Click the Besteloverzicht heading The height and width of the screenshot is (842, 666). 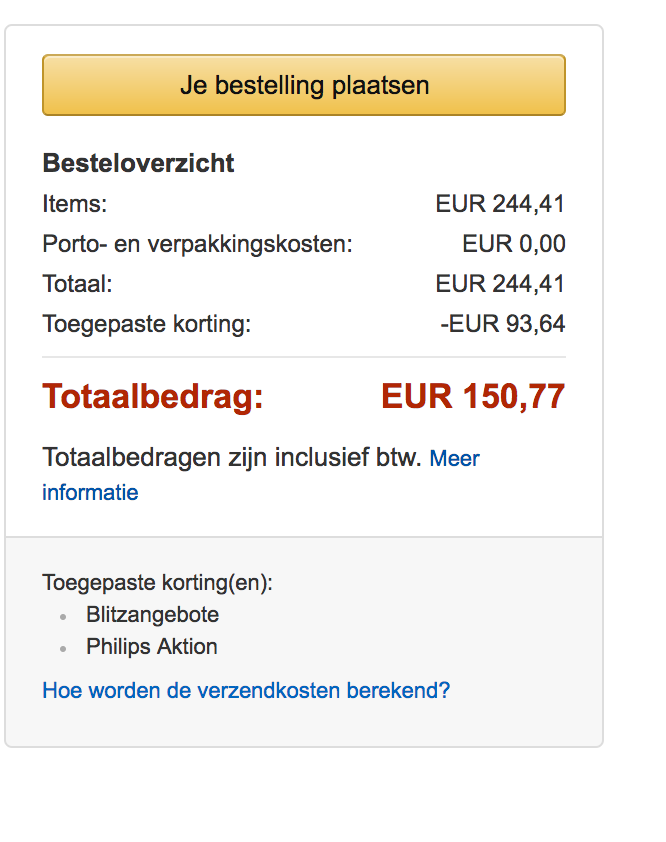tap(138, 164)
